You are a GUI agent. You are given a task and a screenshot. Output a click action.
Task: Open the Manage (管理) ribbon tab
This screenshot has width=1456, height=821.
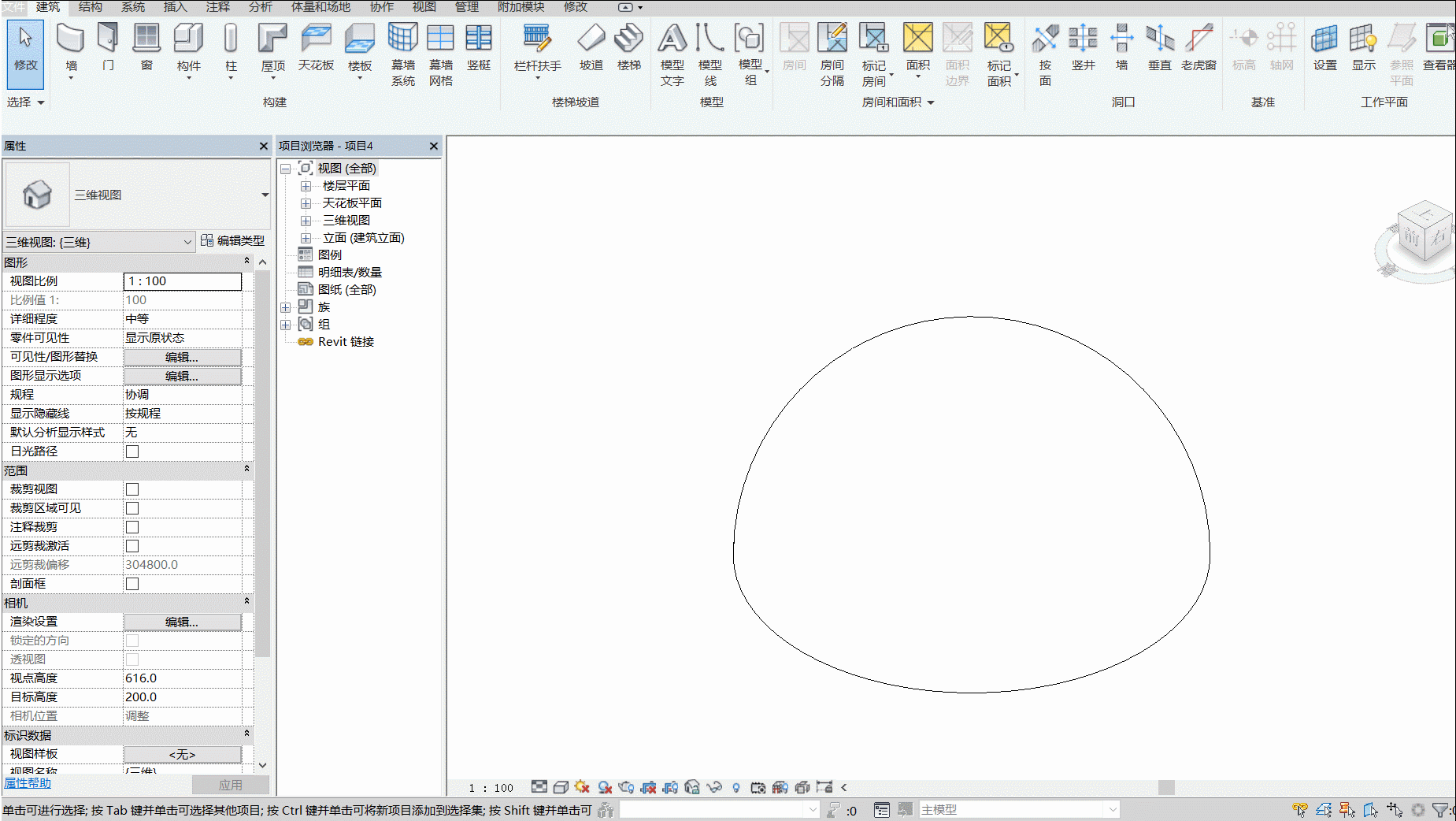point(466,7)
